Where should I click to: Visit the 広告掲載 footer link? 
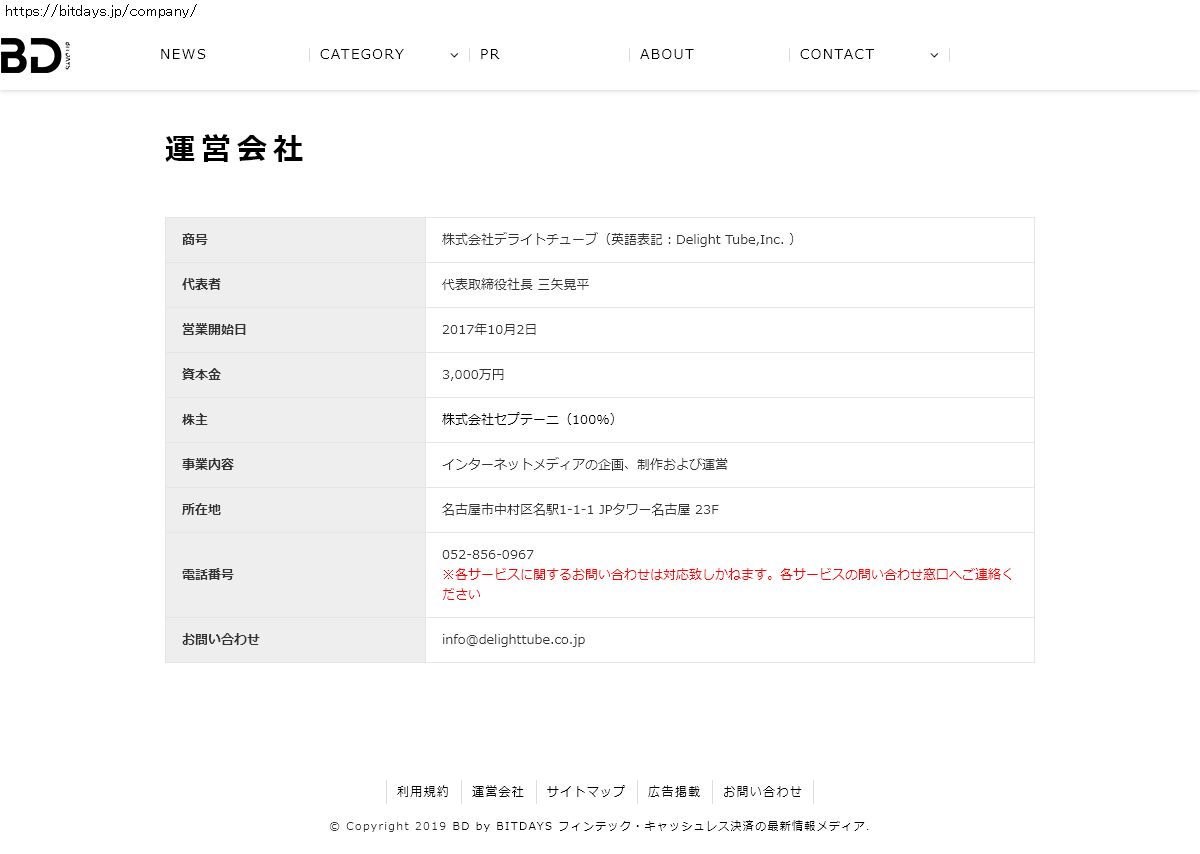point(674,792)
